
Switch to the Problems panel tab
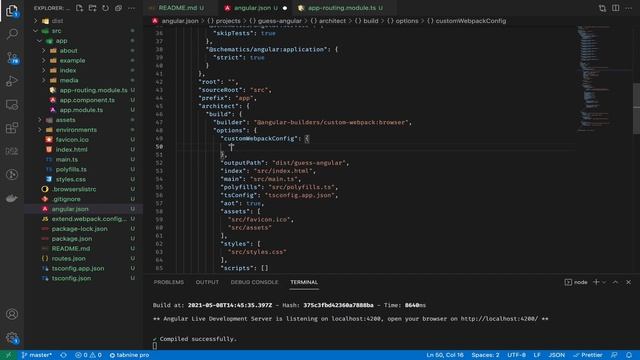(169, 282)
